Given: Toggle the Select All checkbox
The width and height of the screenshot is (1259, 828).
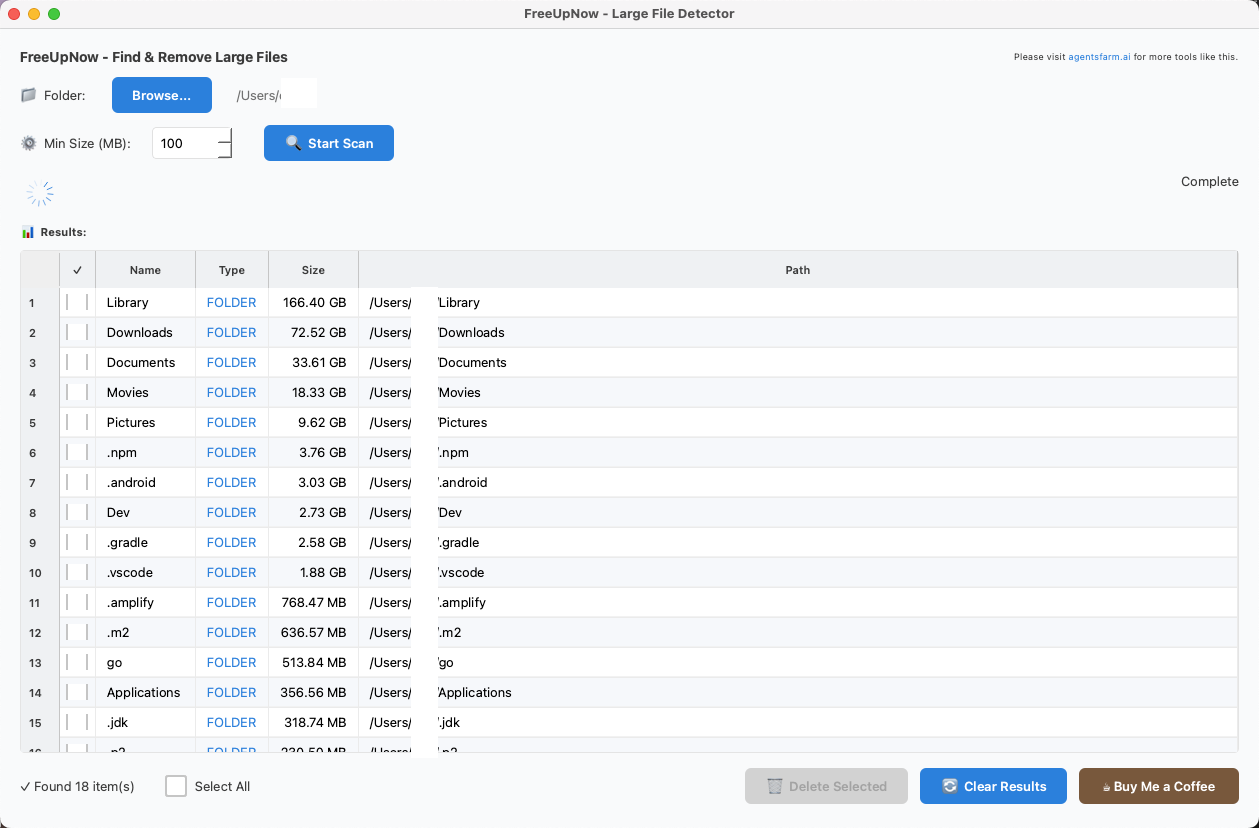Looking at the screenshot, I should coord(176,786).
